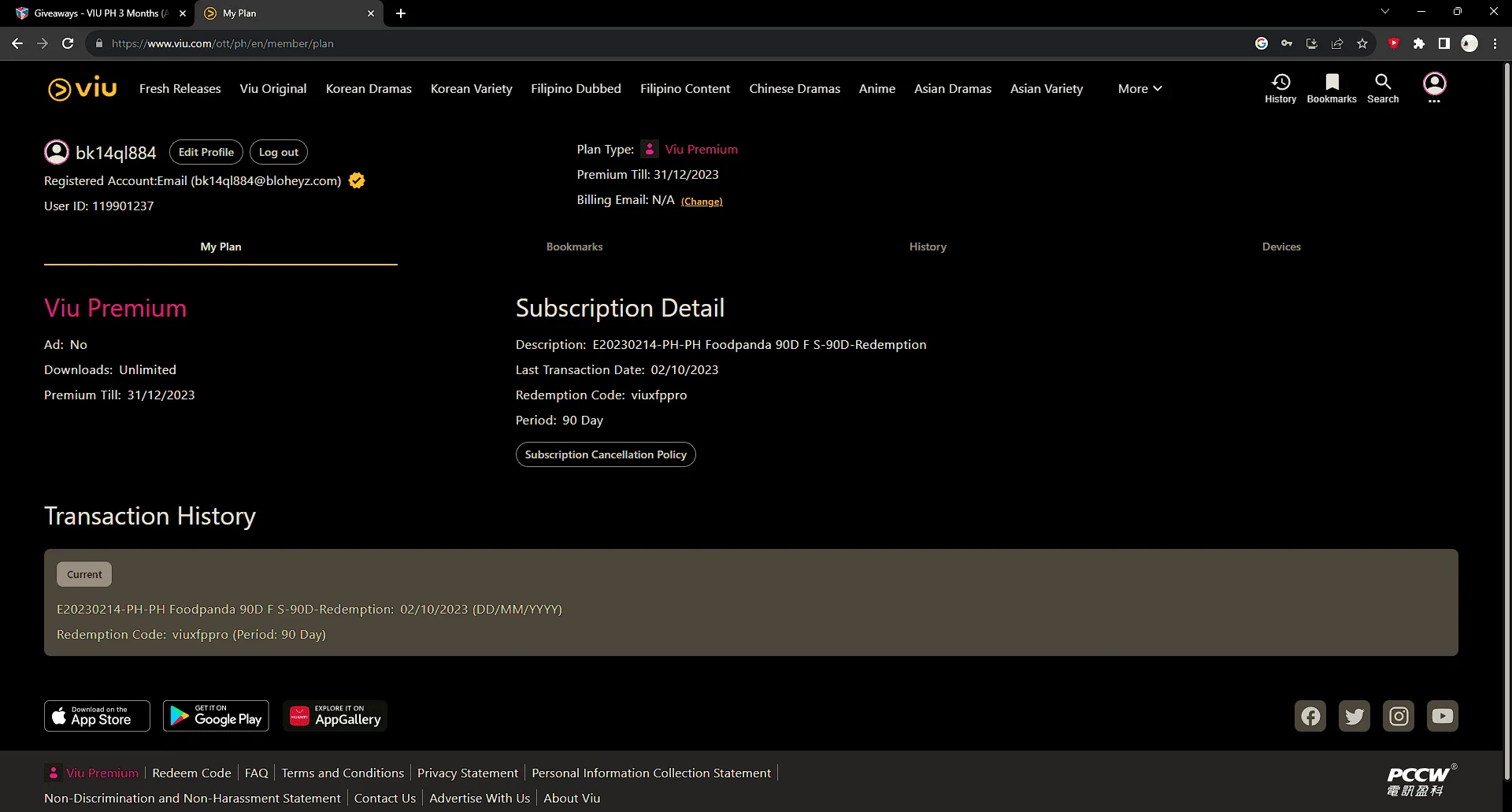The width and height of the screenshot is (1512, 812).
Task: Open the tab search chevron in title bar
Action: click(x=1385, y=12)
